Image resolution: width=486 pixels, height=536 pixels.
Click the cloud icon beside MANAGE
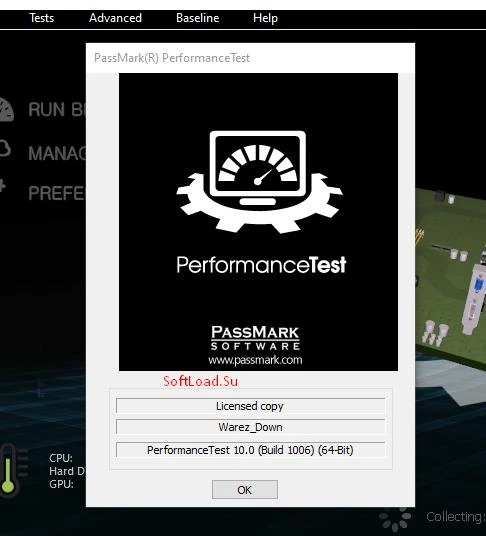(x=5, y=148)
